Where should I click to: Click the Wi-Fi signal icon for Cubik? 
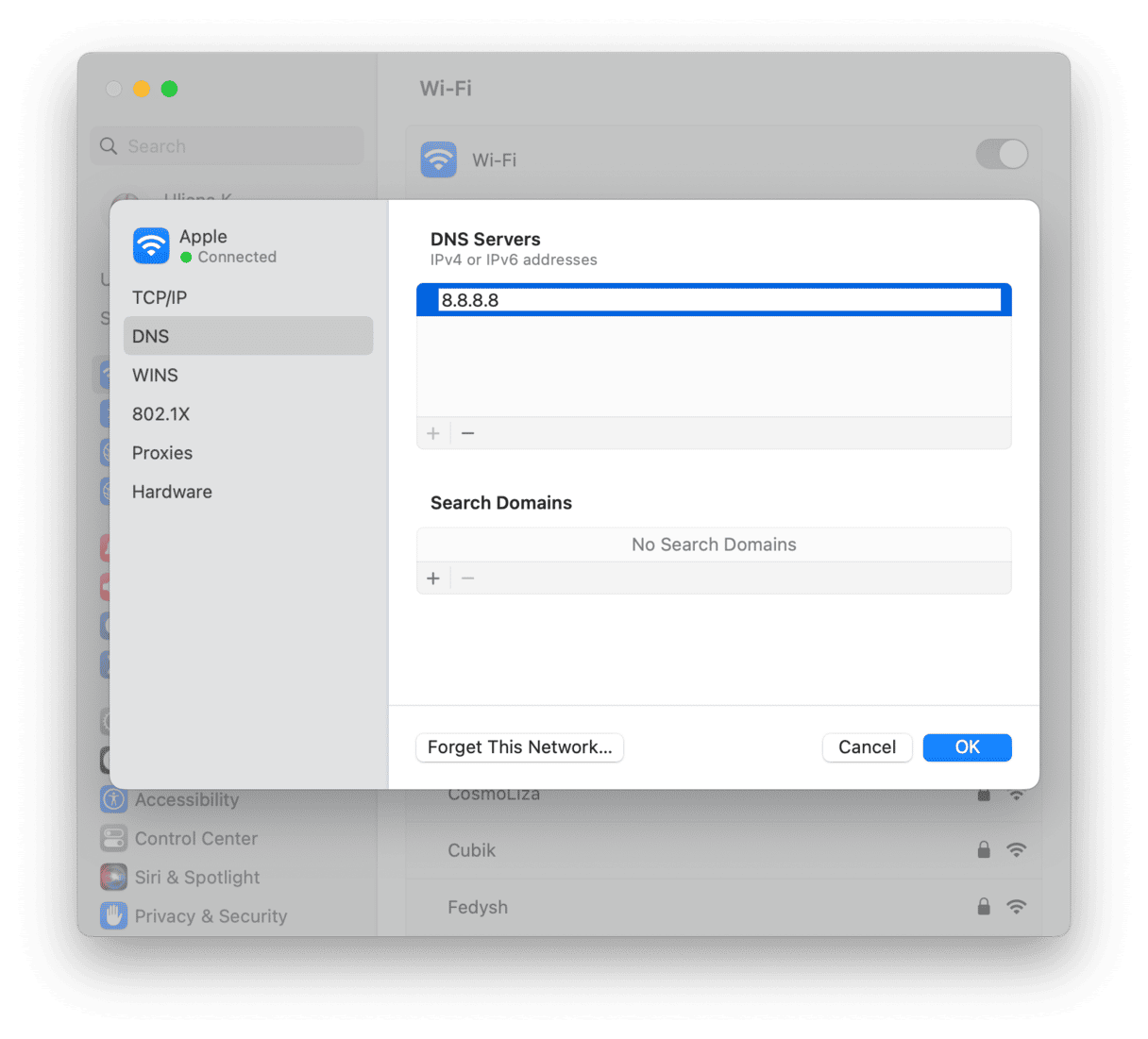(x=1017, y=849)
